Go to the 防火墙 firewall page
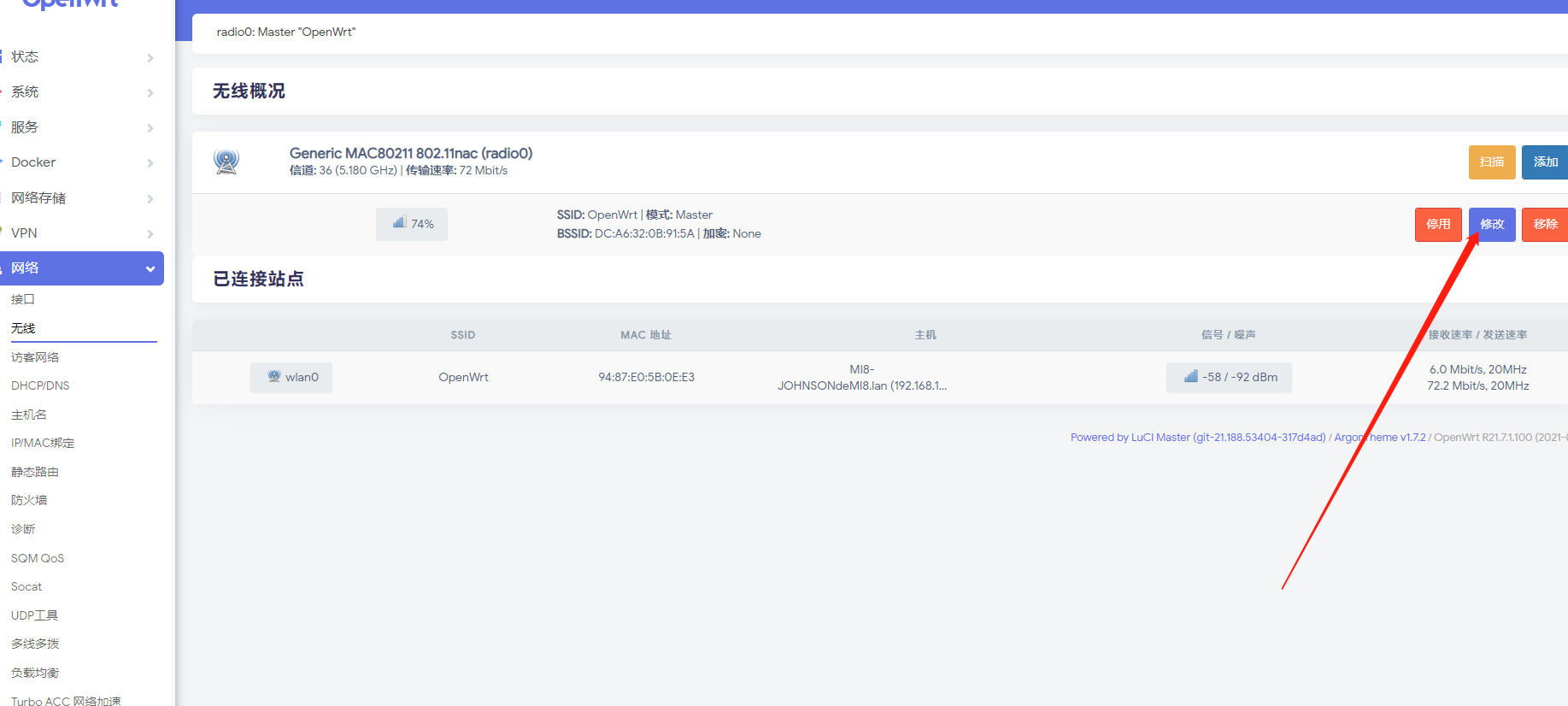The height and width of the screenshot is (706, 1568). pos(29,500)
